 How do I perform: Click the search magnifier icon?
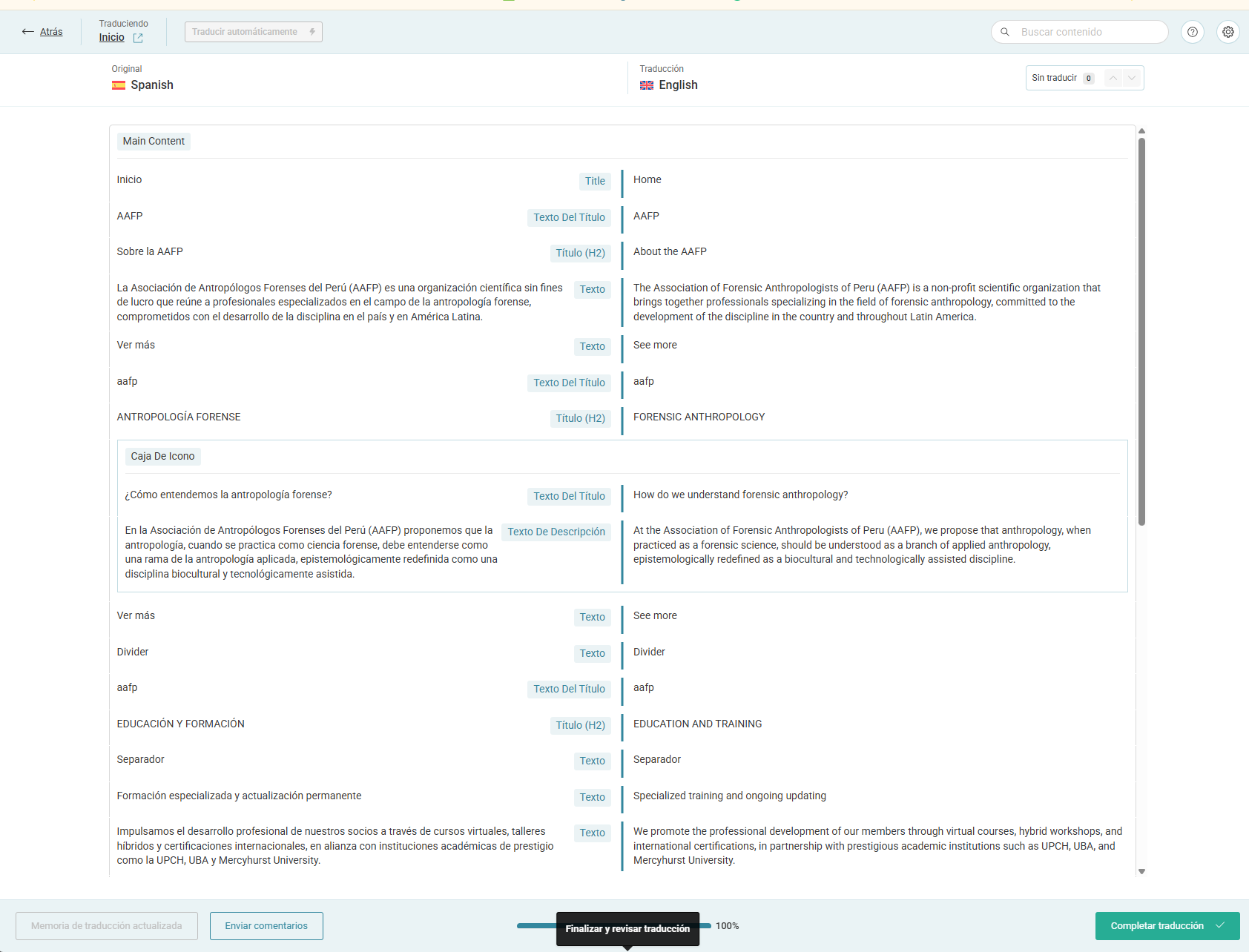coord(1005,32)
